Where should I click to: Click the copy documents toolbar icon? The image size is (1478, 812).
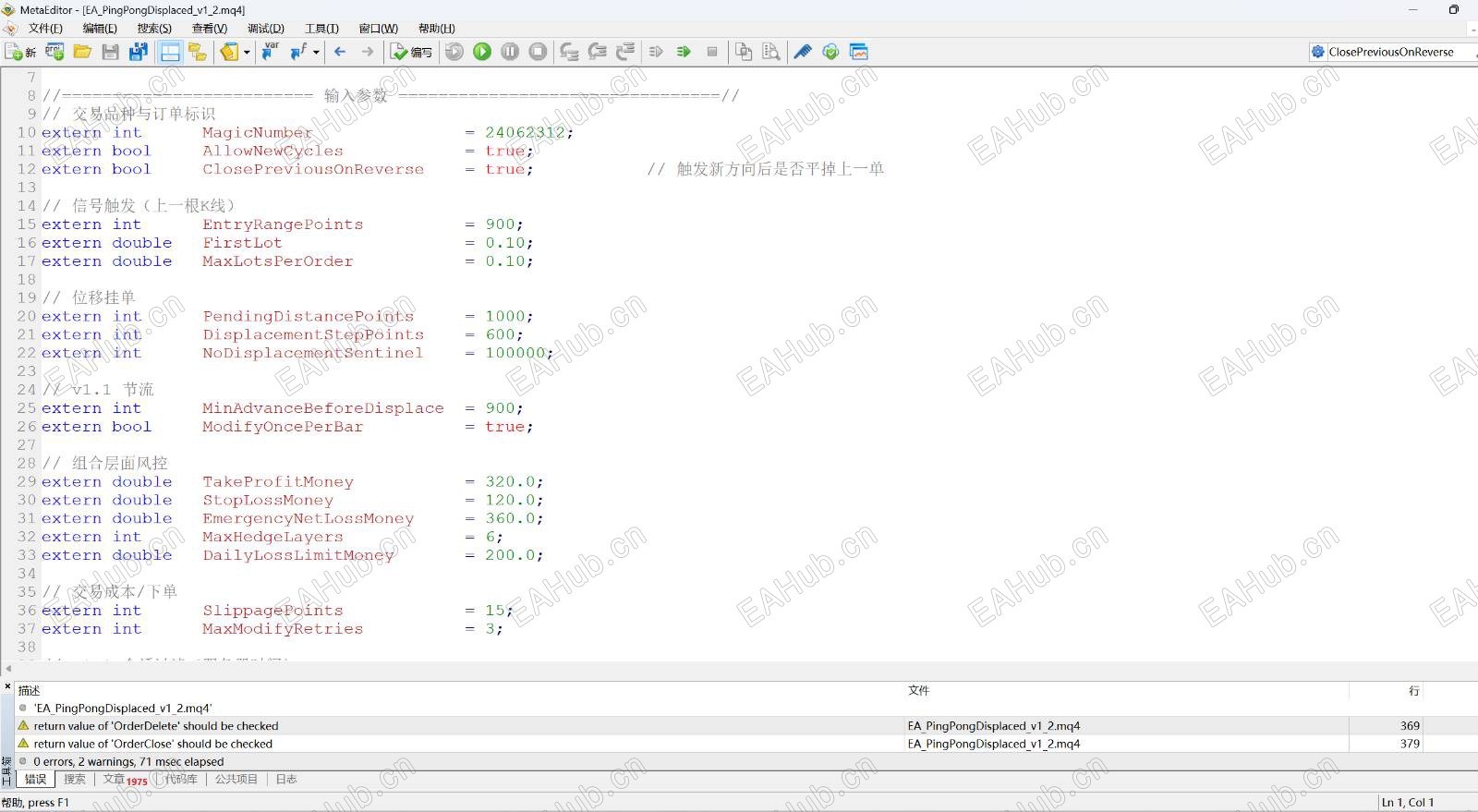744,52
